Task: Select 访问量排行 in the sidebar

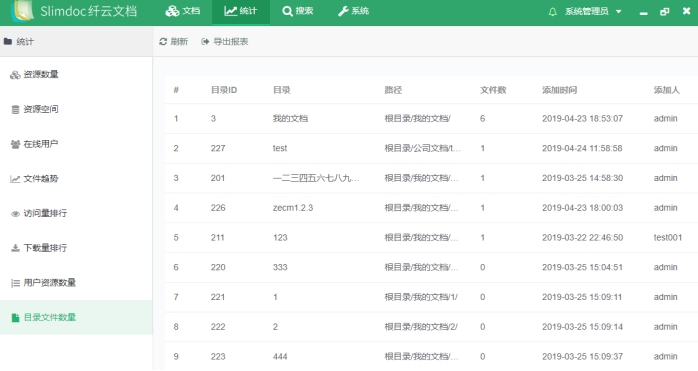Action: click(76, 213)
